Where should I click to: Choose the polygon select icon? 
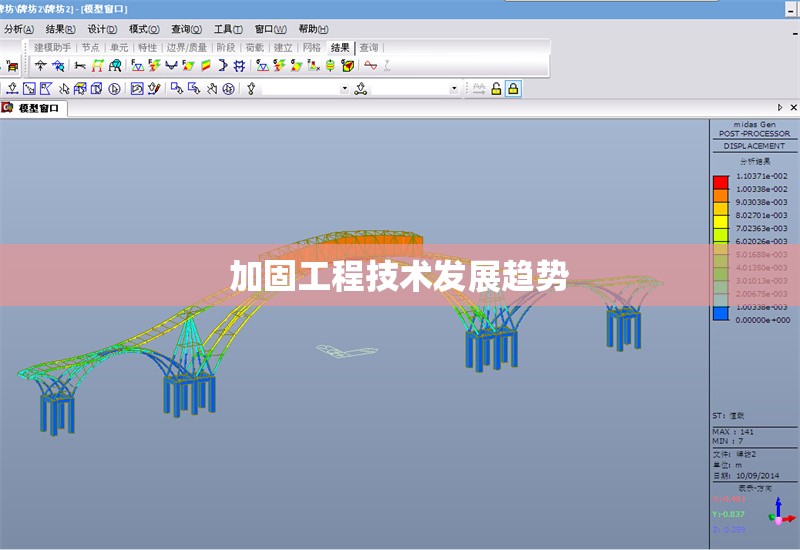coord(46,89)
